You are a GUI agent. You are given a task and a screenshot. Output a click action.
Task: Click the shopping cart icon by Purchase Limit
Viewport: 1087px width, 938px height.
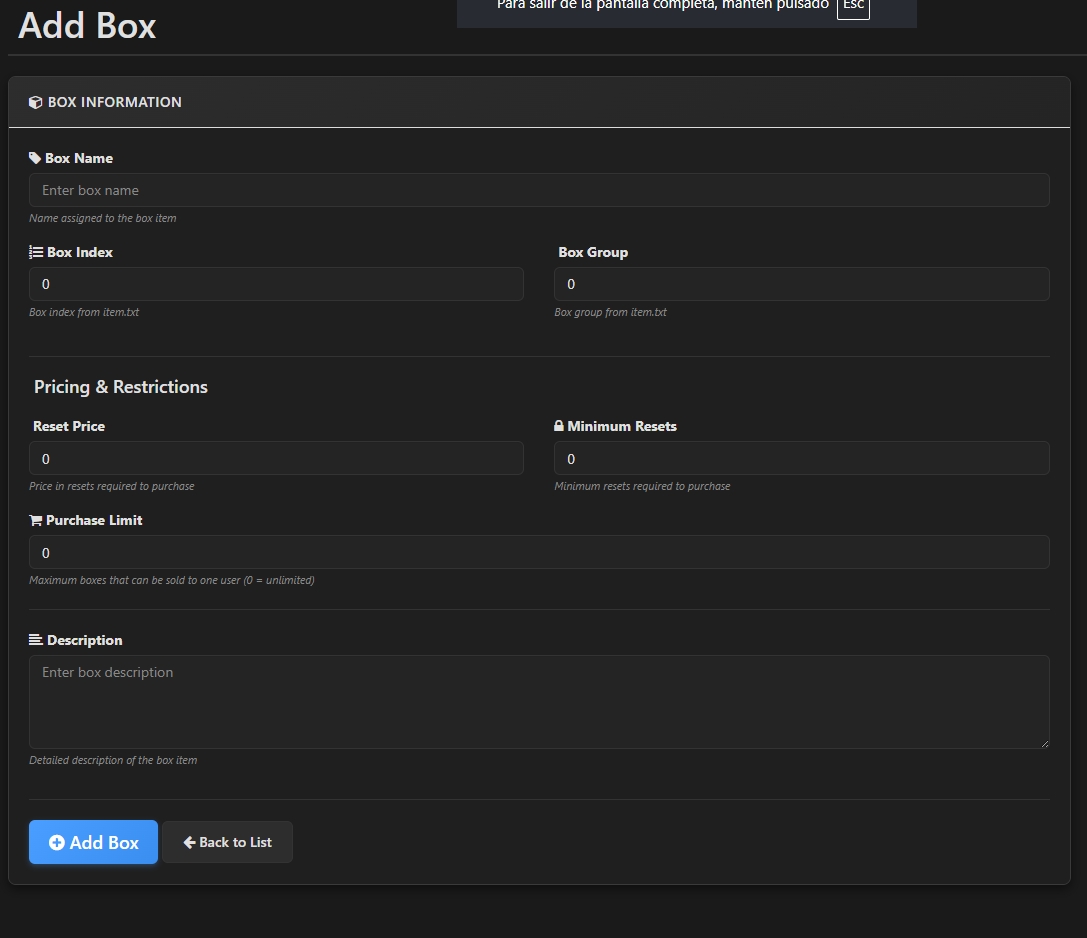coord(36,520)
